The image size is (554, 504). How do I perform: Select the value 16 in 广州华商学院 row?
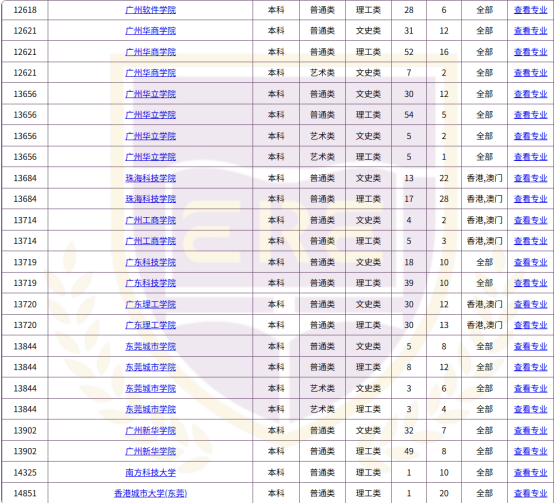click(444, 52)
